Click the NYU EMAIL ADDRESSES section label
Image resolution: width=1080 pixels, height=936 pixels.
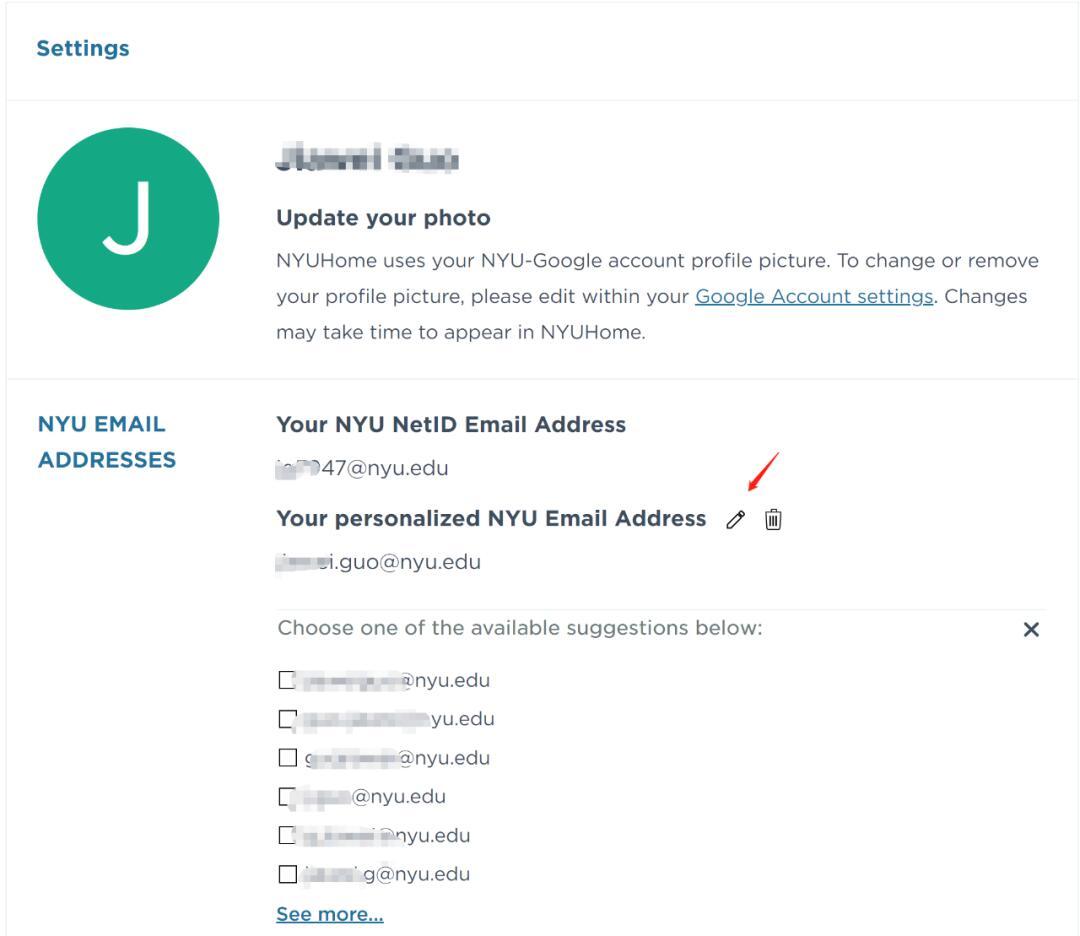[x=106, y=442]
